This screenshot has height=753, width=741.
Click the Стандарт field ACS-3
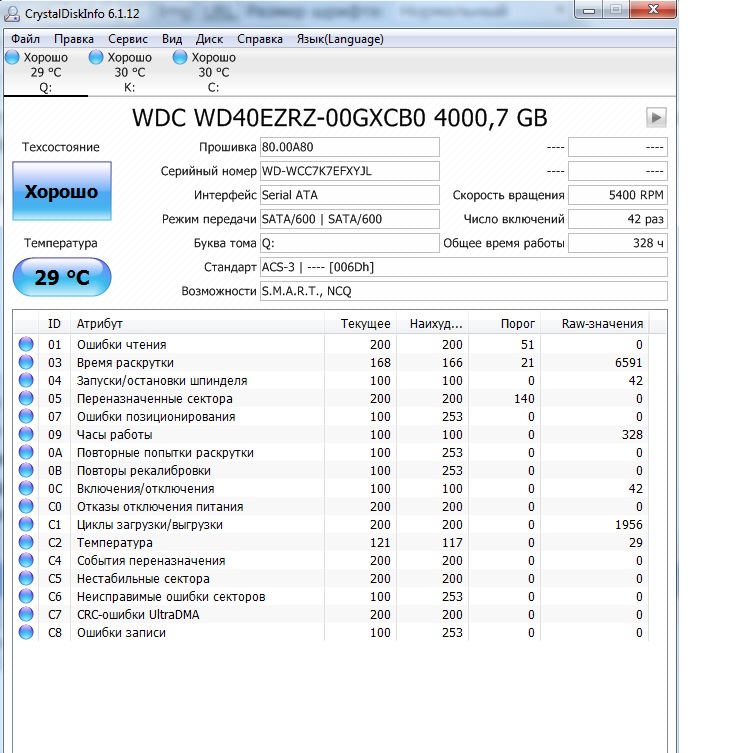(463, 267)
